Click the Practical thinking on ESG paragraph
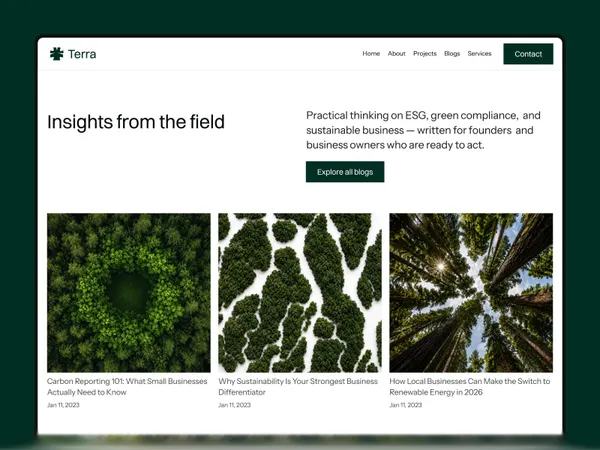 [424, 130]
